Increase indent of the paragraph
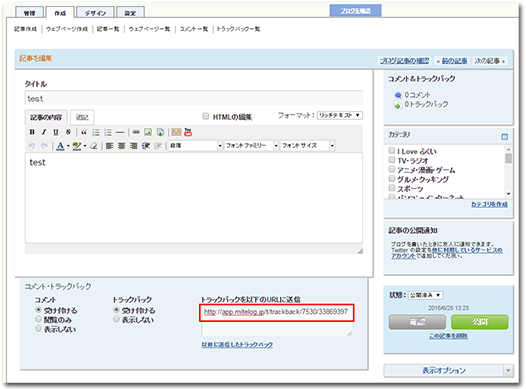The width and height of the screenshot is (526, 389). coord(146,146)
